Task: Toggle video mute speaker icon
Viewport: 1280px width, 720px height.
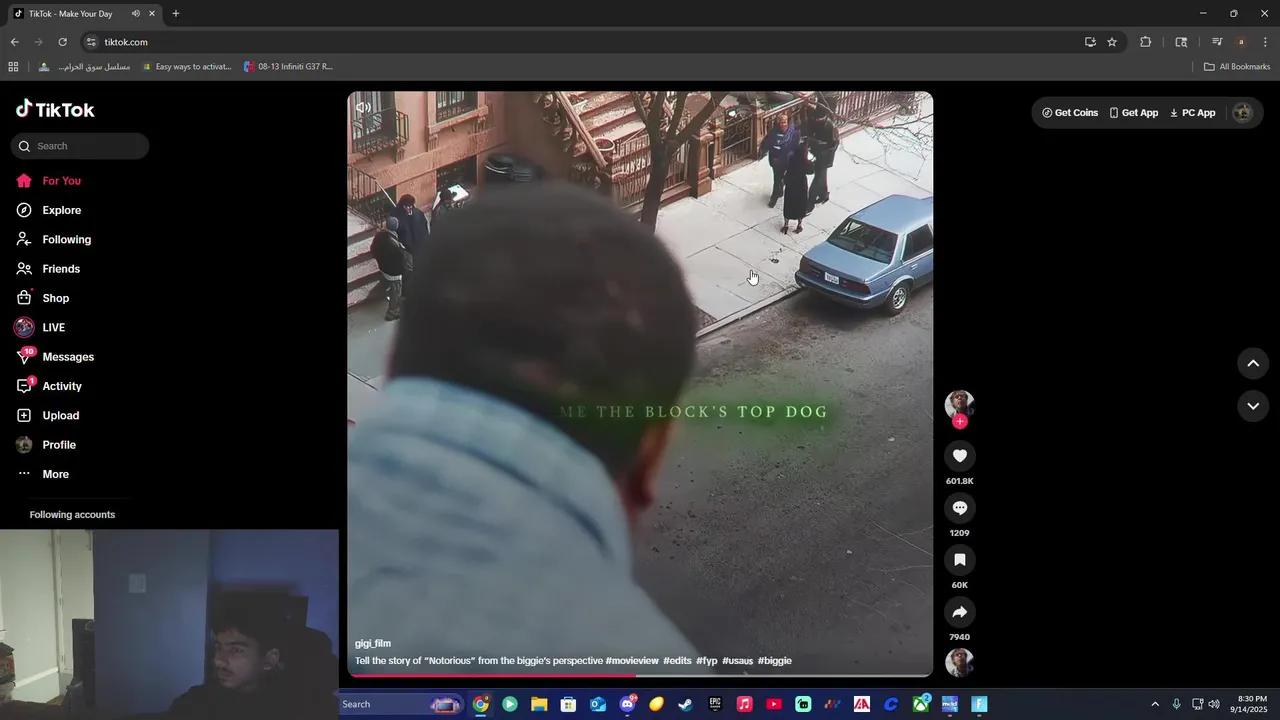Action: pos(364,108)
